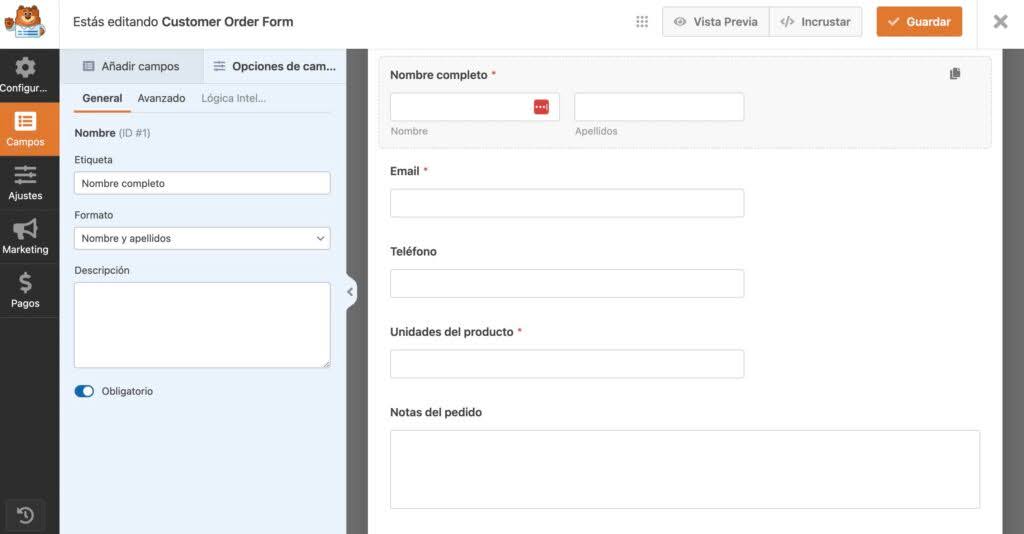Select the General sub-tab
This screenshot has height=534, width=1024.
pyautogui.click(x=102, y=98)
